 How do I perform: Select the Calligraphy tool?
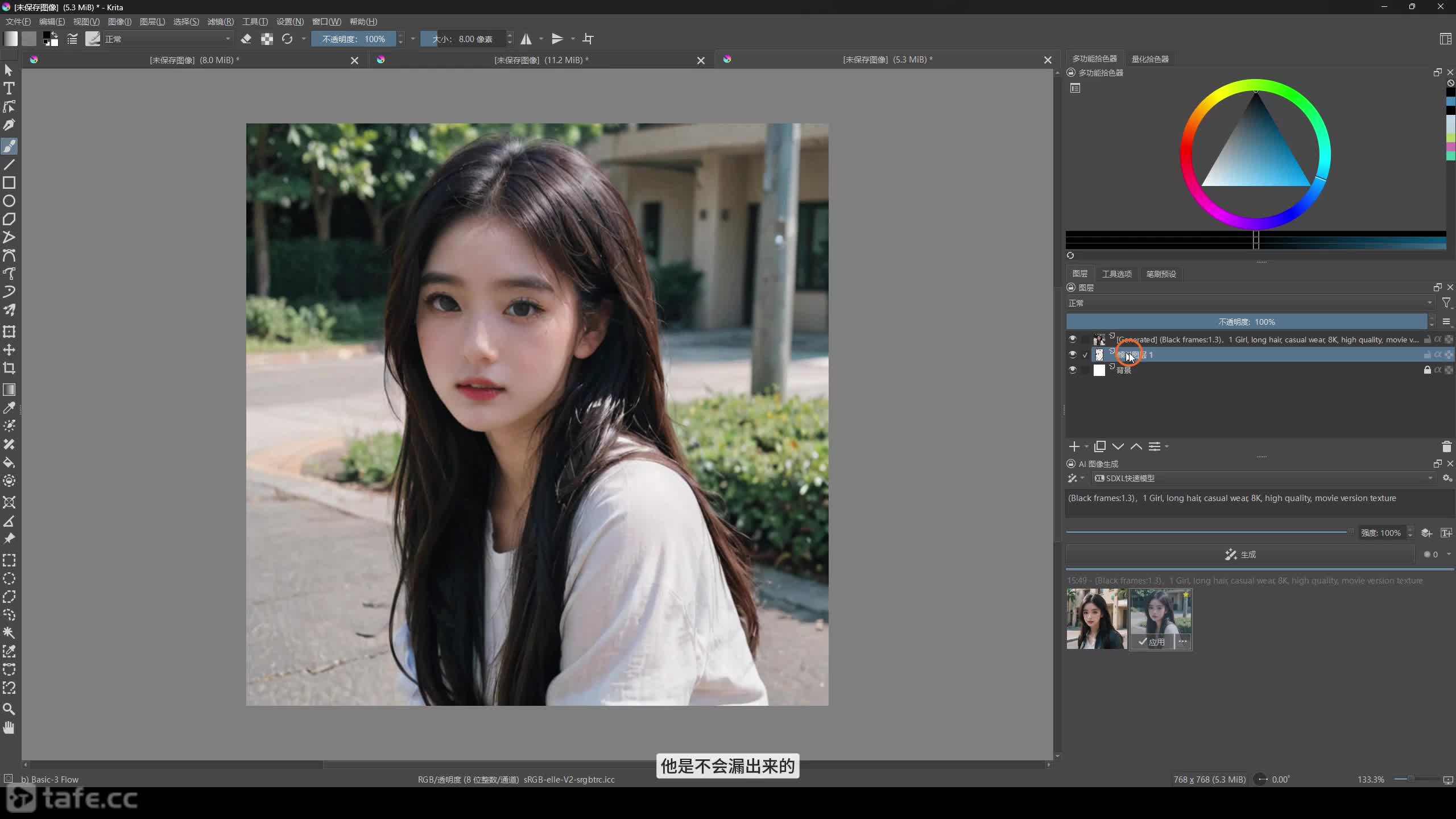tap(9, 125)
